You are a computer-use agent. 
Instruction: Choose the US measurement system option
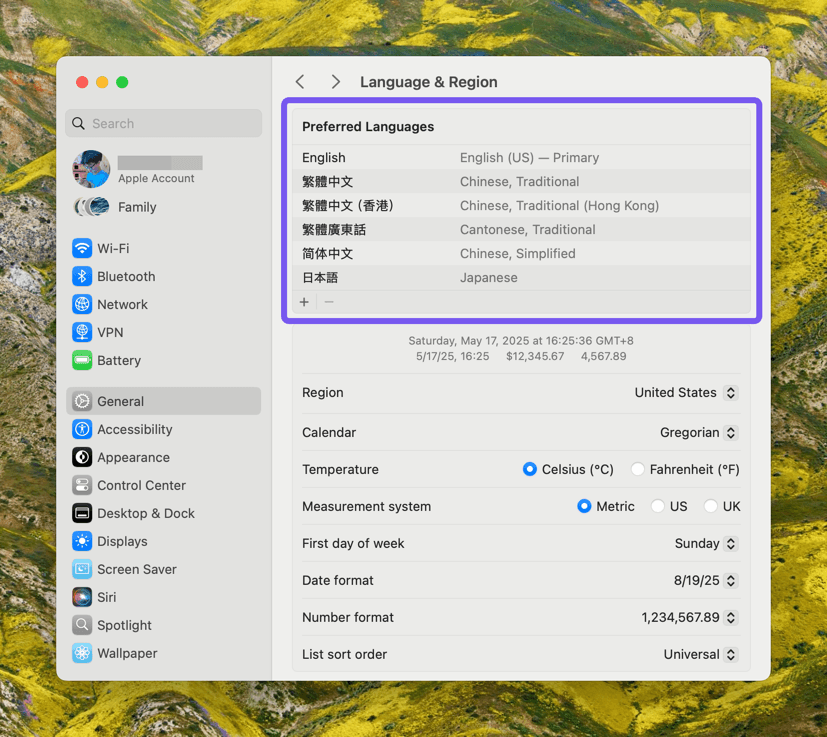[x=658, y=506]
